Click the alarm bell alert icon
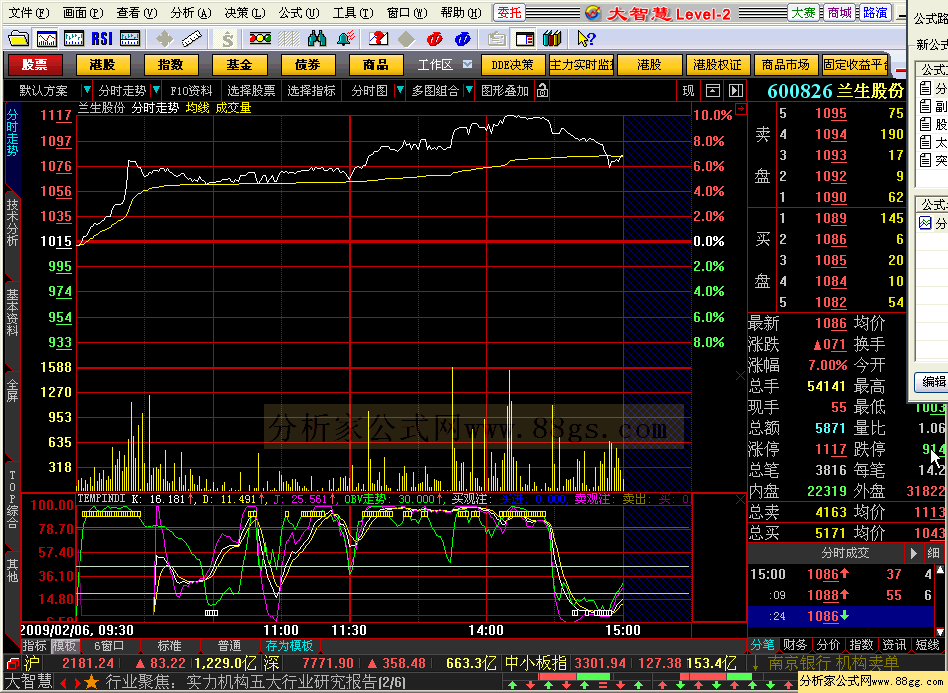Screen dimensions: 948x693 pyautogui.click(x=346, y=39)
